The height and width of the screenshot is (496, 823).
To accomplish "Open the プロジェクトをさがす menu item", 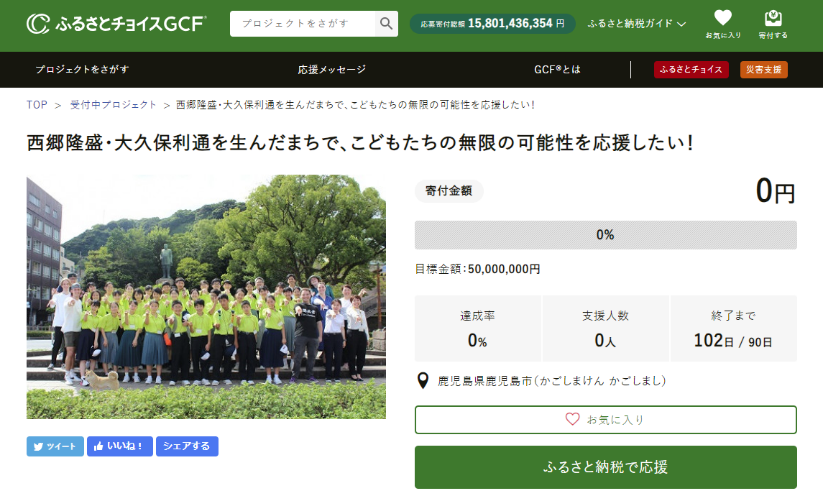I will pyautogui.click(x=82, y=70).
